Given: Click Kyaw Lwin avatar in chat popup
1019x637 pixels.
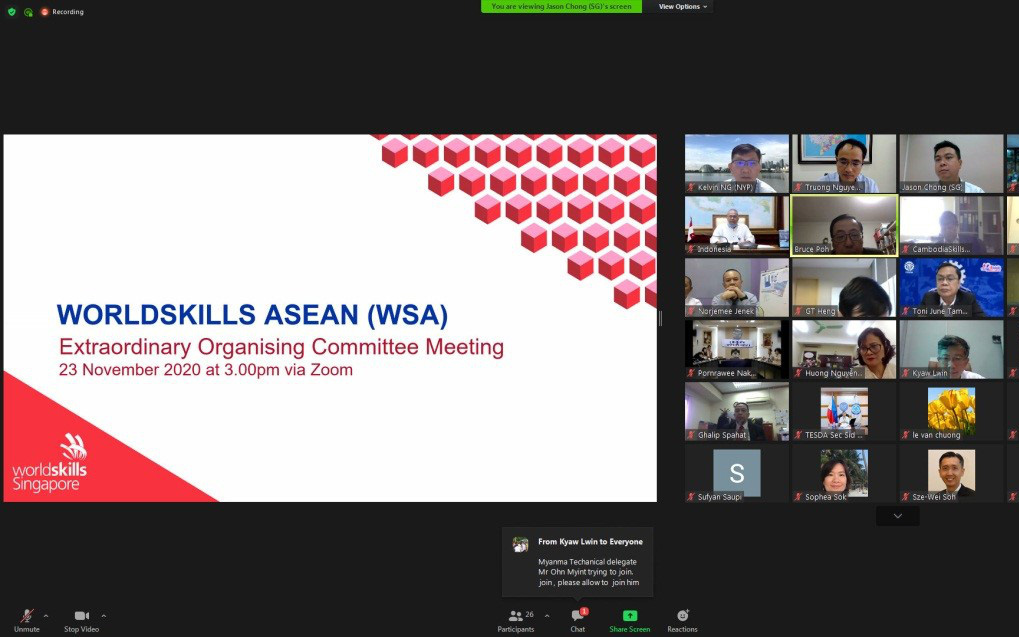Looking at the screenshot, I should [520, 545].
